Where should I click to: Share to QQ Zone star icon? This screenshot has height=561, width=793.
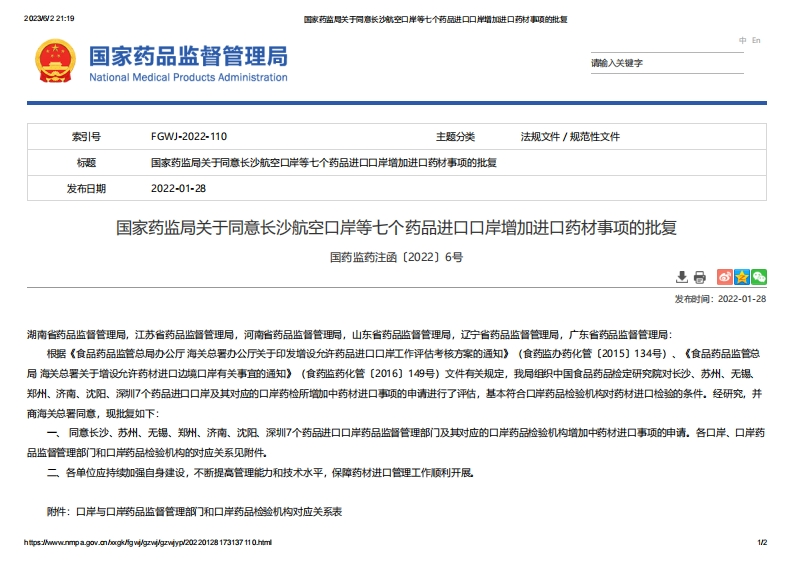[742, 277]
